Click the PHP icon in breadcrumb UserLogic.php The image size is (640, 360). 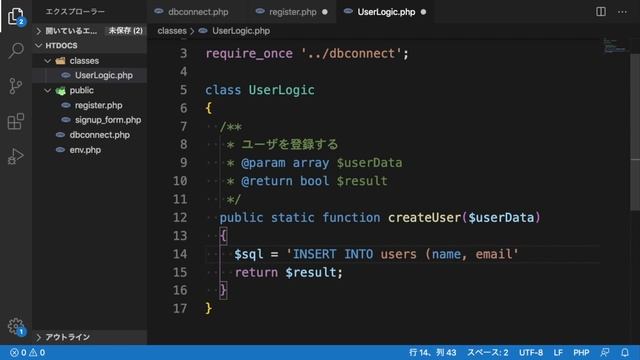(203, 31)
